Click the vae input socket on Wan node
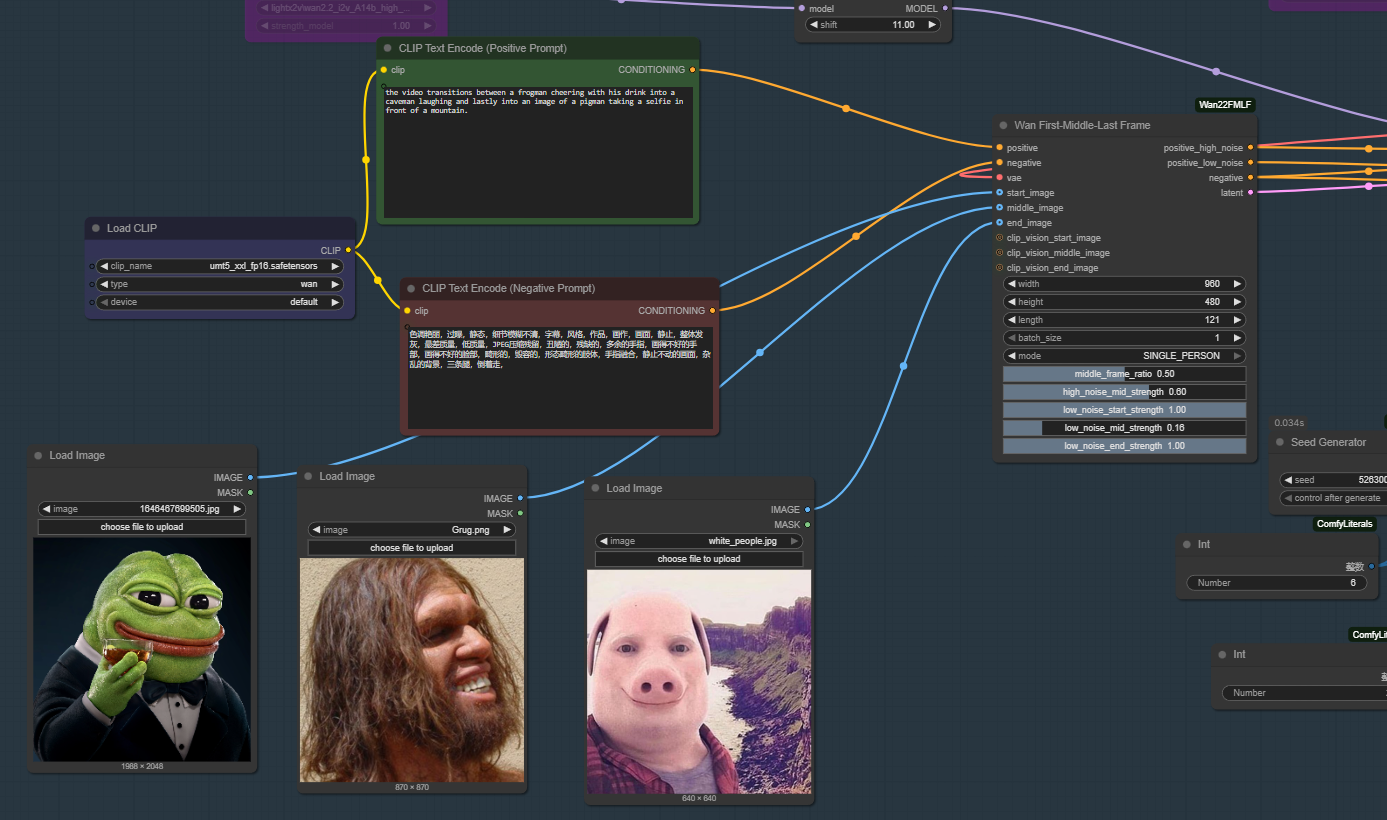This screenshot has width=1387, height=820. pos(999,178)
